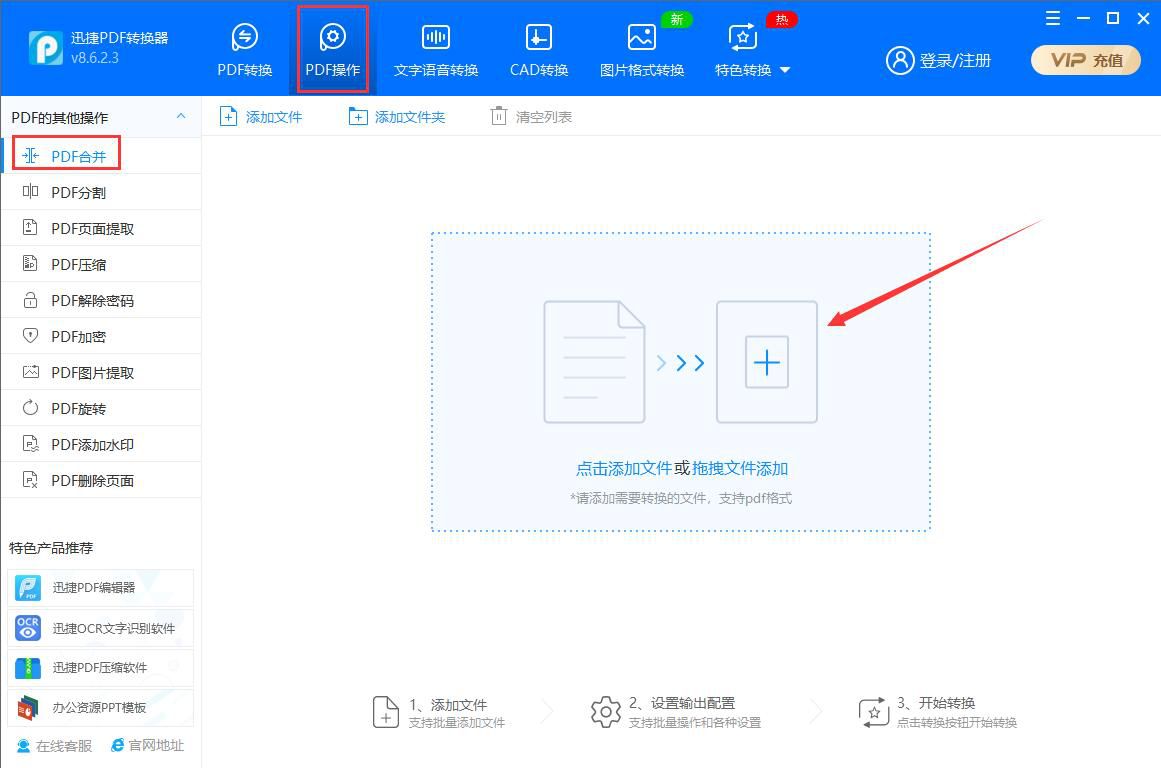Click the PDF添加水印 icon
This screenshot has width=1161, height=768.
30,444
